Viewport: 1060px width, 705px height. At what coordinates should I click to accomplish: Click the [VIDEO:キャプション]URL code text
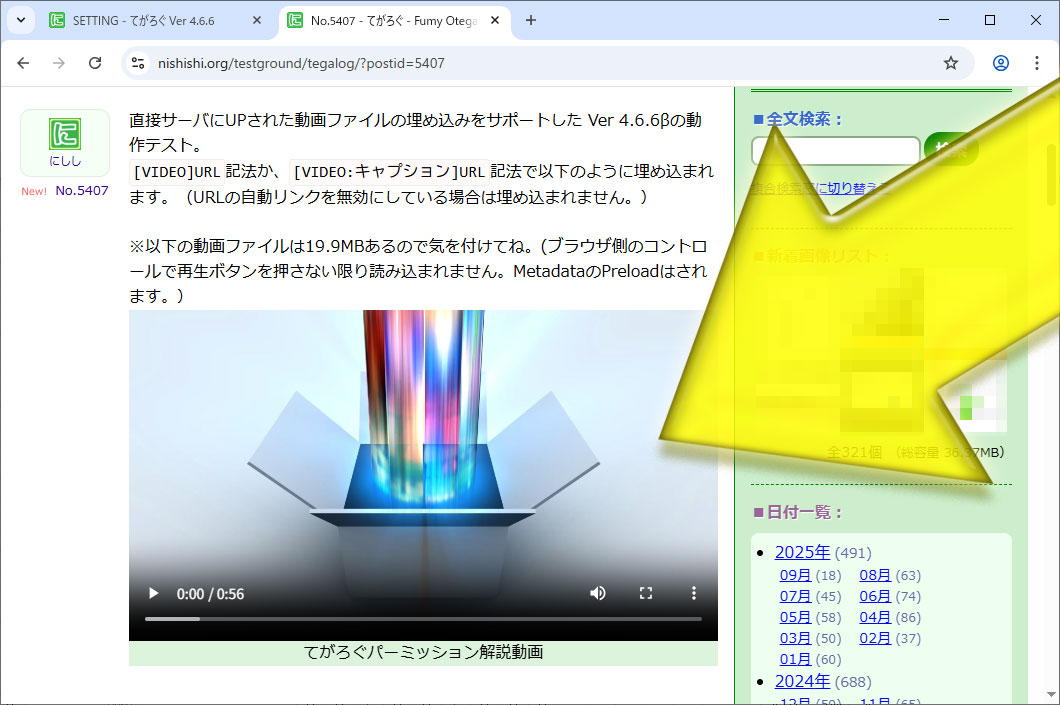(x=389, y=172)
